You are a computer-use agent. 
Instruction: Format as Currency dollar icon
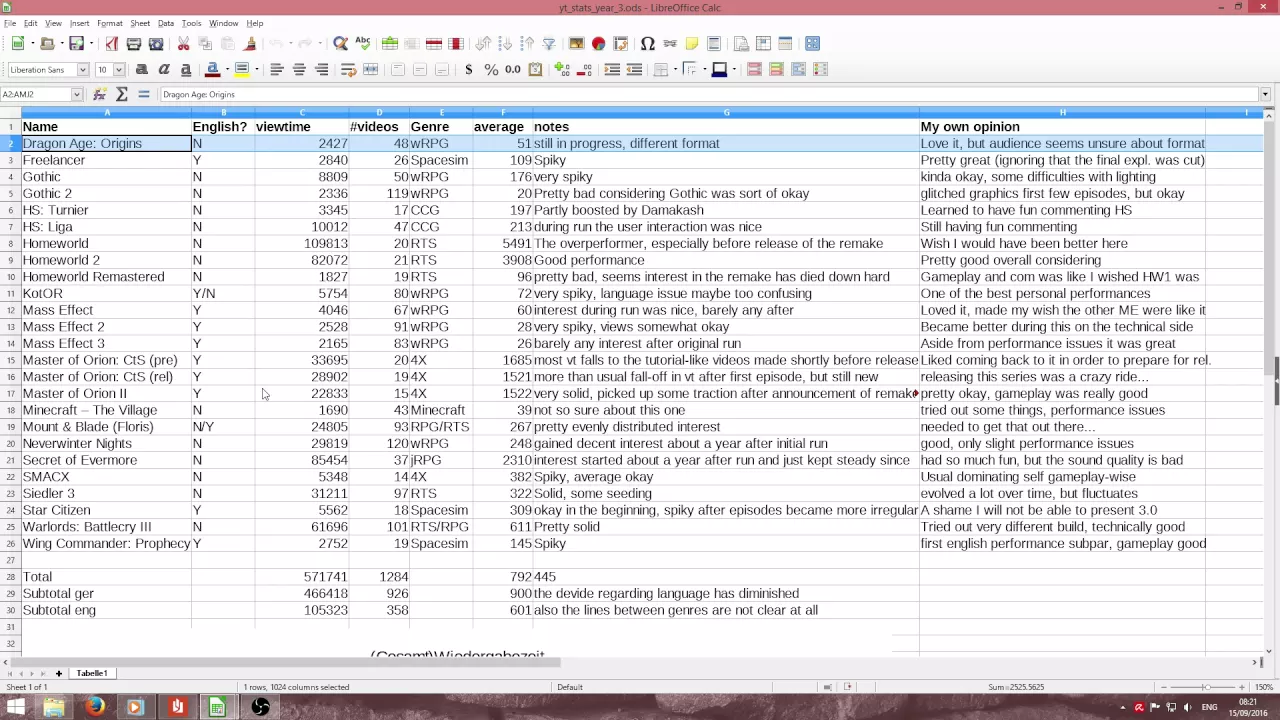pyautogui.click(x=469, y=70)
